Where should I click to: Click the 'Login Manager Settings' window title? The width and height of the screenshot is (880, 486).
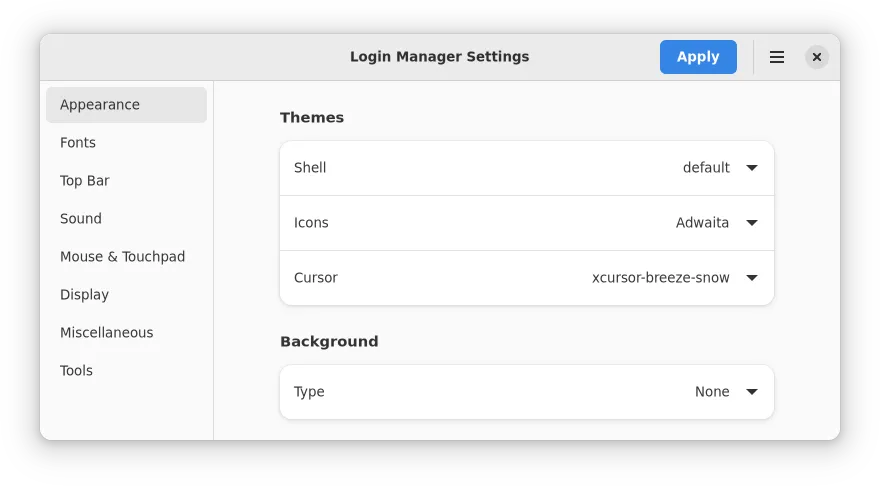[x=439, y=57]
